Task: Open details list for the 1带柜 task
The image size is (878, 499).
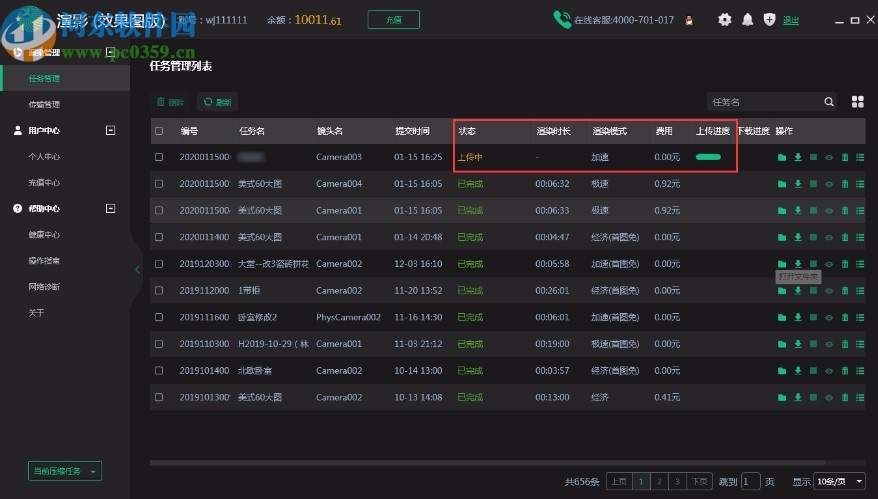Action: 860,291
